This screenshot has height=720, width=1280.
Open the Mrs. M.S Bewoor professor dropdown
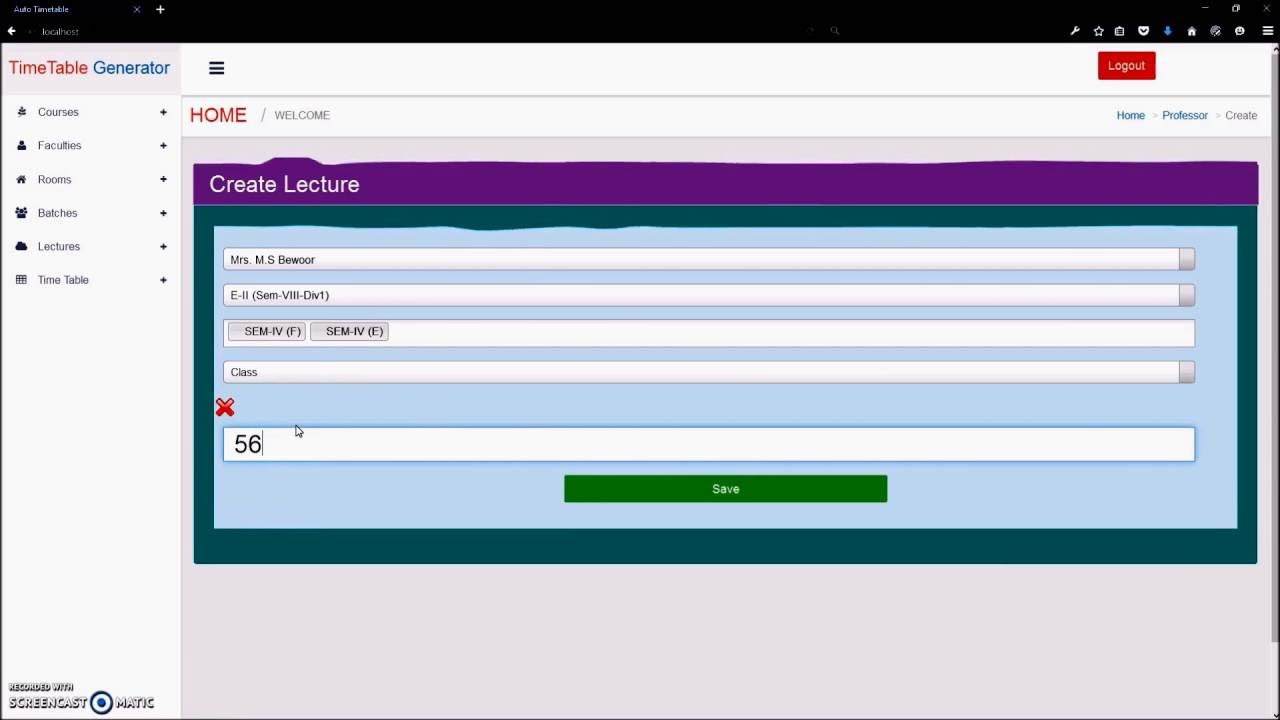click(709, 260)
